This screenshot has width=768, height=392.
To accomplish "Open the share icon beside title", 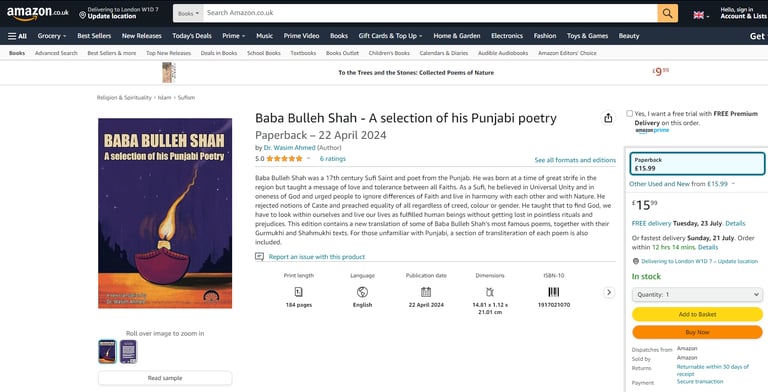I will tap(608, 118).
